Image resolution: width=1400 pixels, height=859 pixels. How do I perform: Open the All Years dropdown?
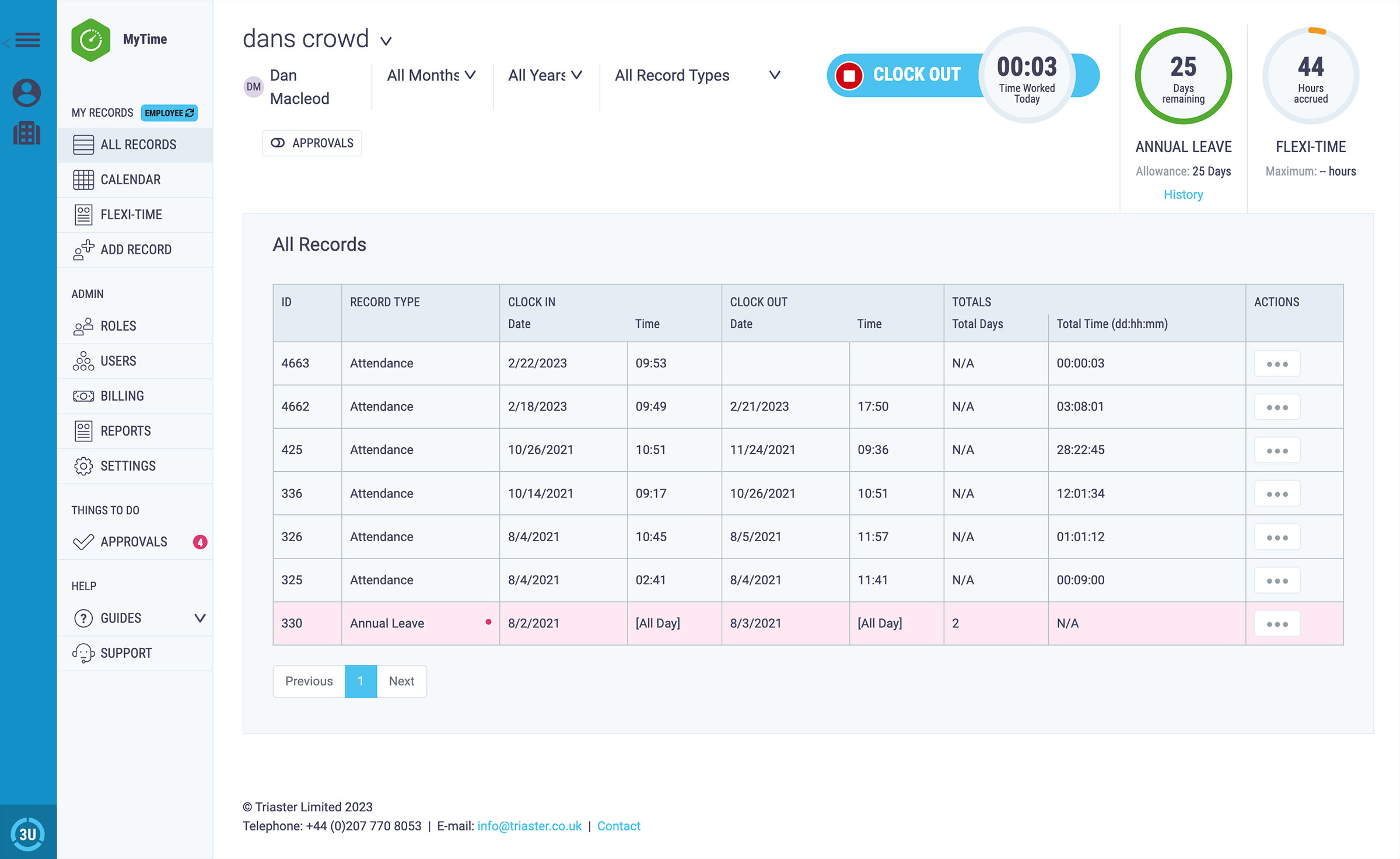pyautogui.click(x=545, y=76)
